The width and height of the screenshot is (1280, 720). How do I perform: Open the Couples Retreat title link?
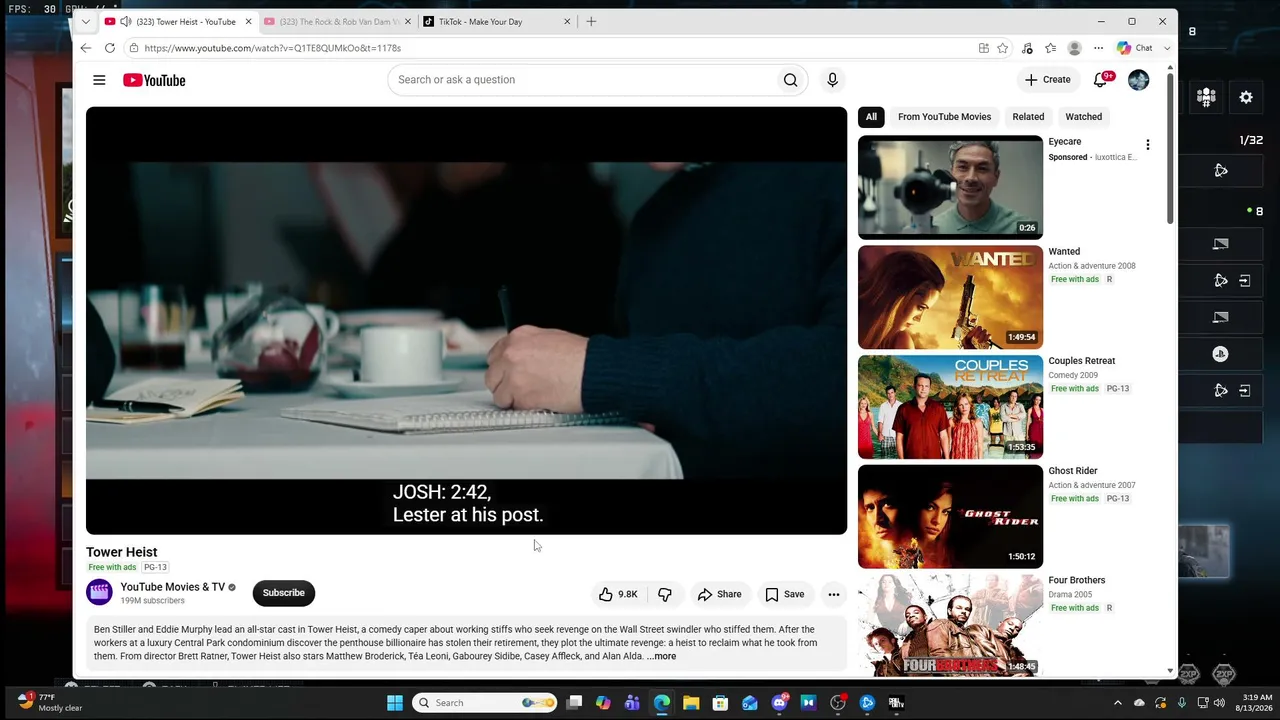tap(1082, 361)
